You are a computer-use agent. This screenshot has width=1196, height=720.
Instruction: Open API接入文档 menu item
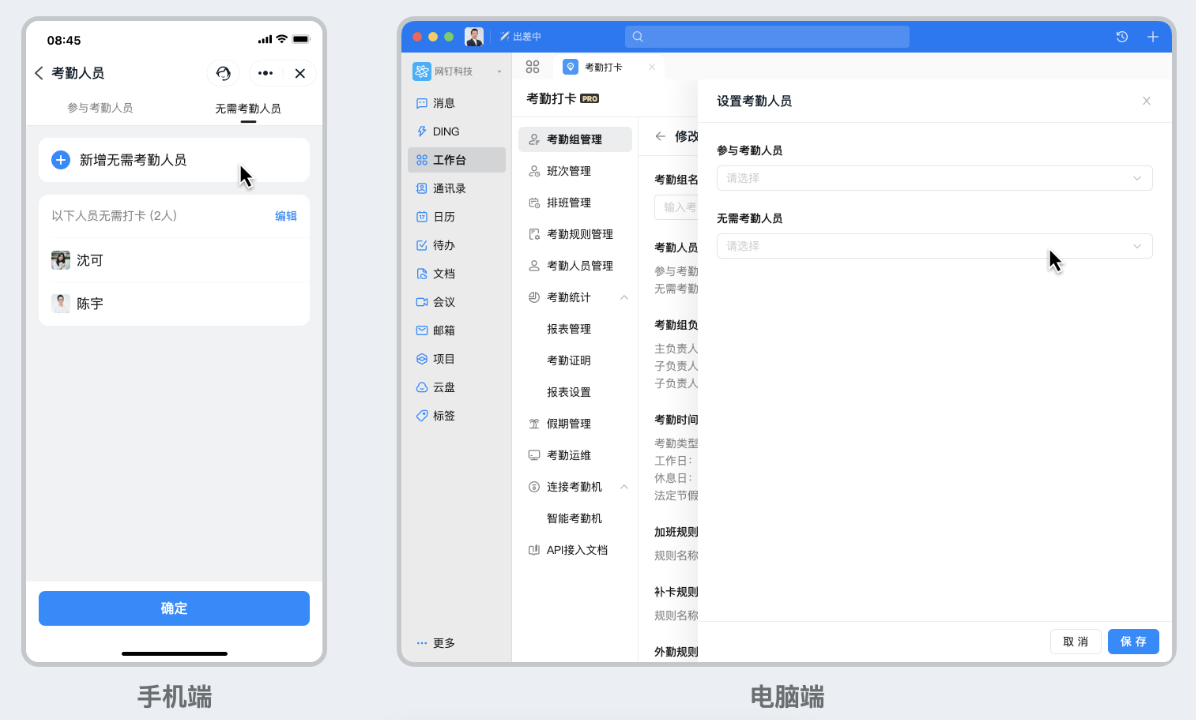click(574, 550)
